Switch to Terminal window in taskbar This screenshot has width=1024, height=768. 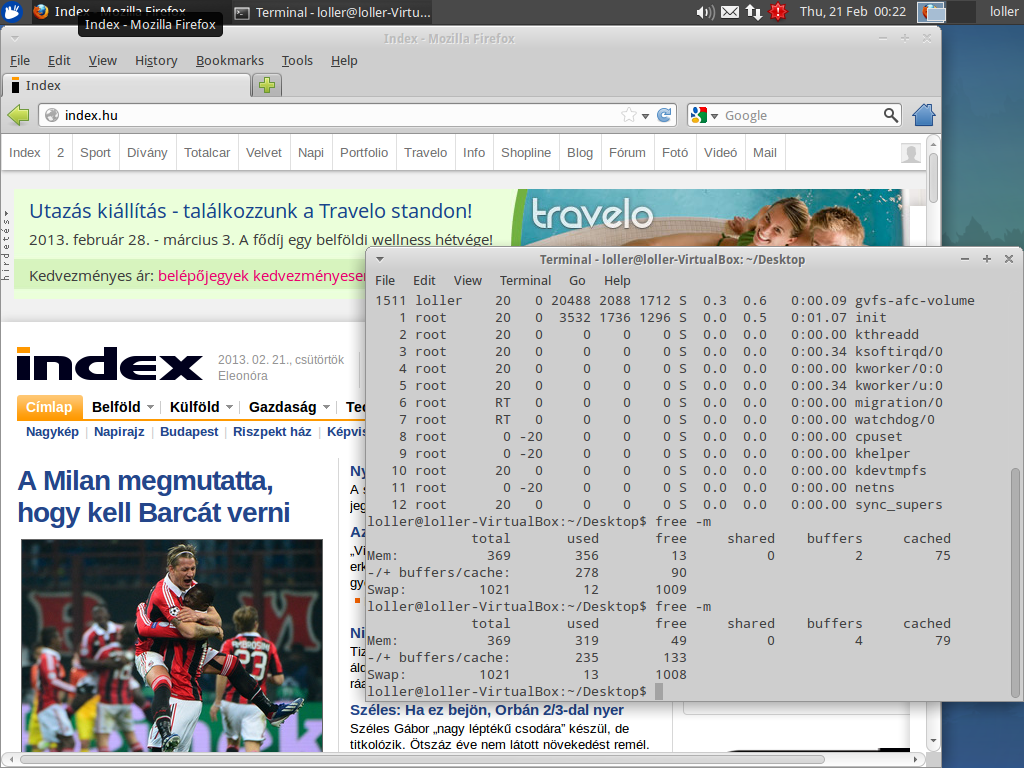point(333,12)
